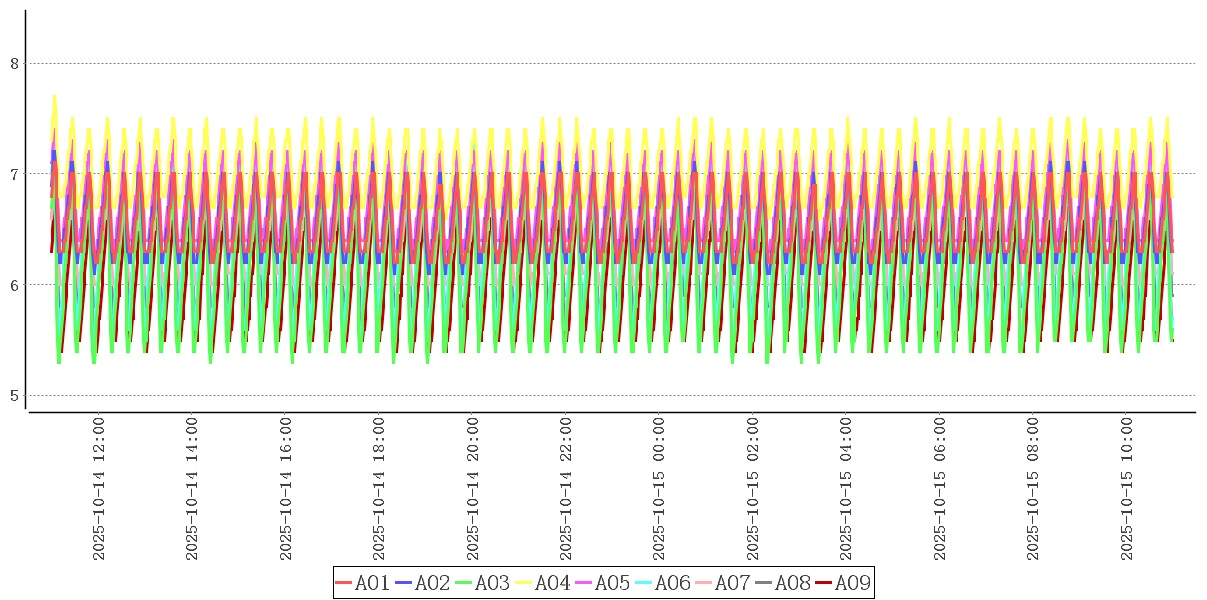Click the A04 legend label
1207x600 pixels.
coord(552,583)
